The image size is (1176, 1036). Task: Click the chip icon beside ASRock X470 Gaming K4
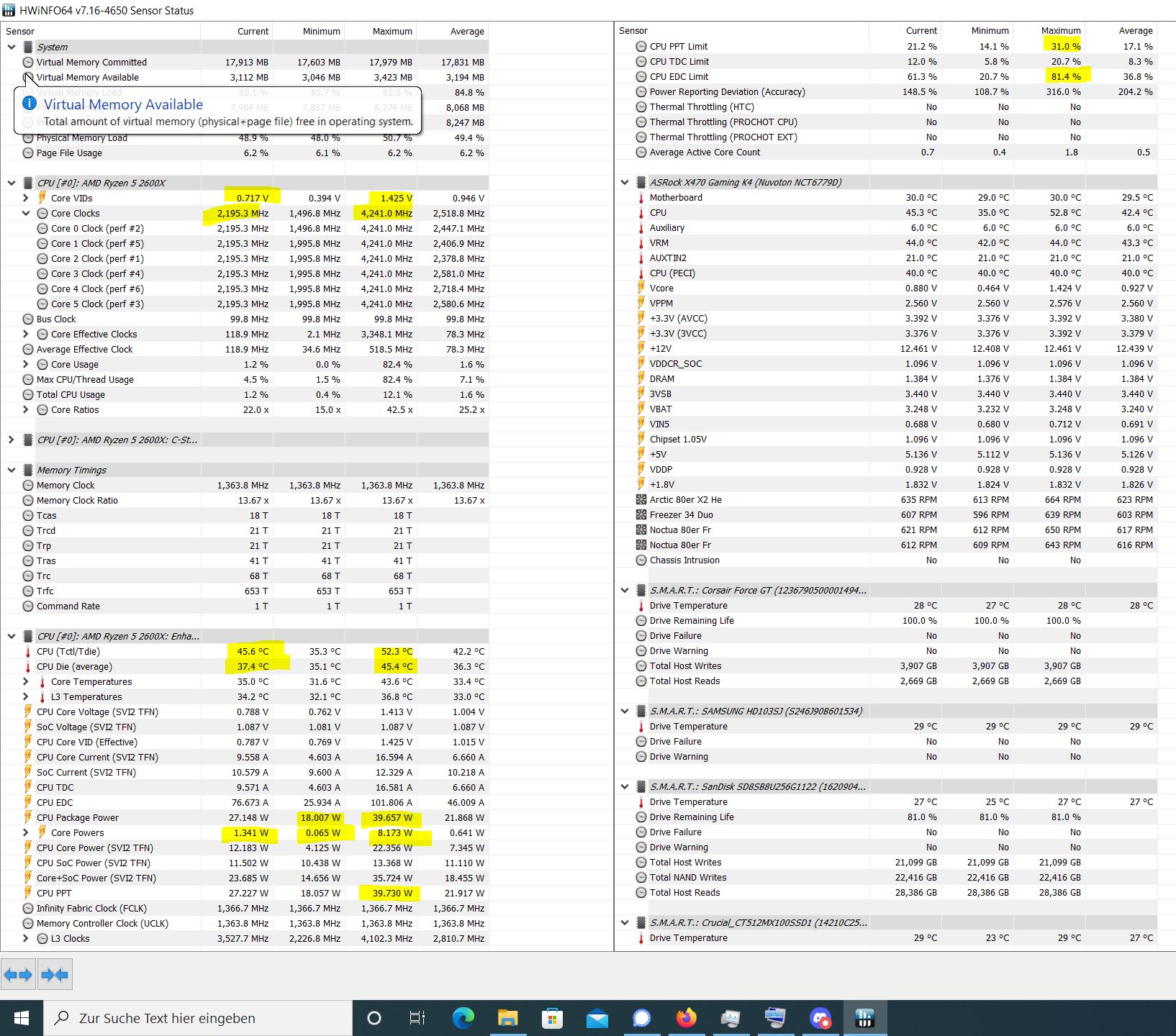[641, 182]
